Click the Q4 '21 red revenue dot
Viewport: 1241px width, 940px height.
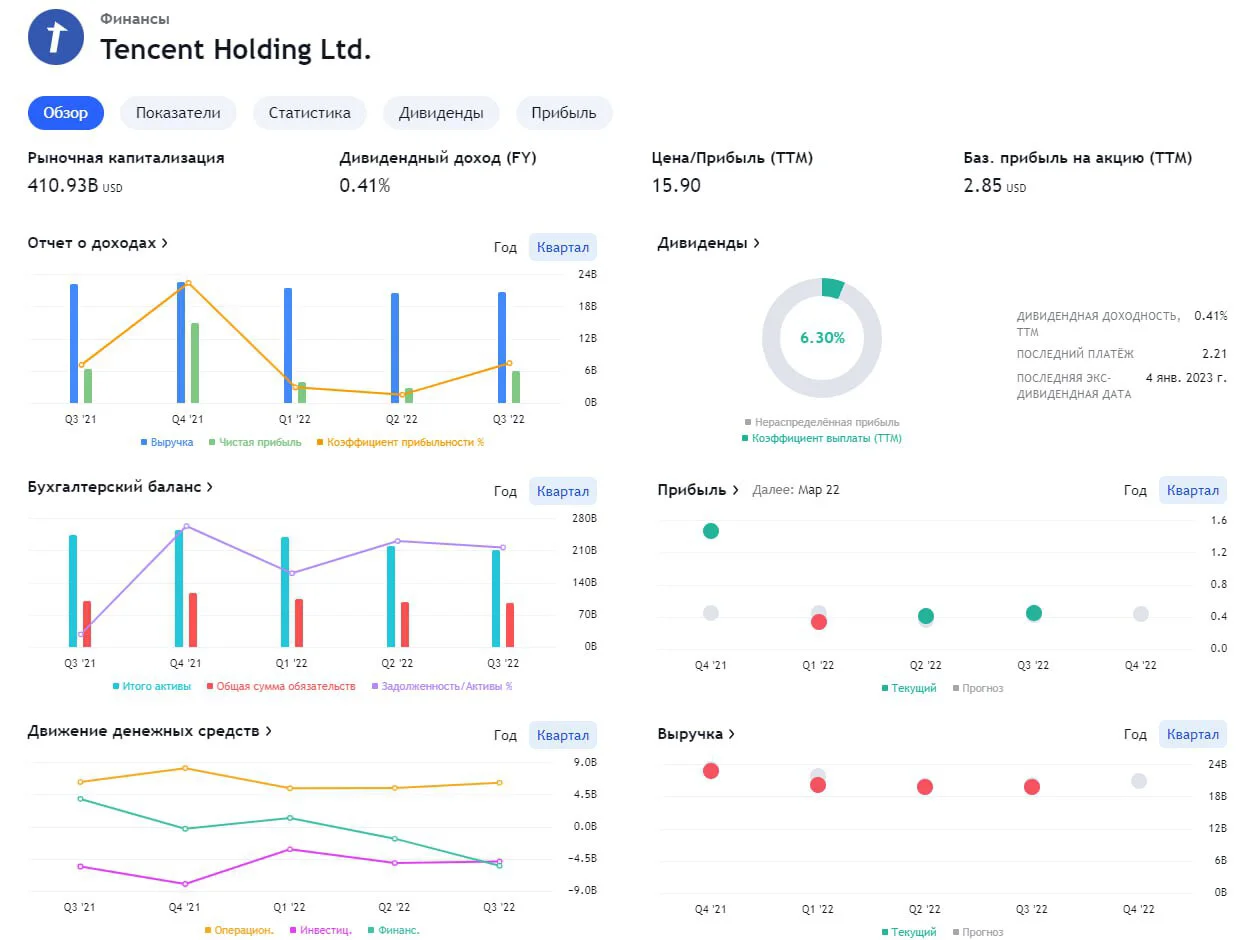711,771
